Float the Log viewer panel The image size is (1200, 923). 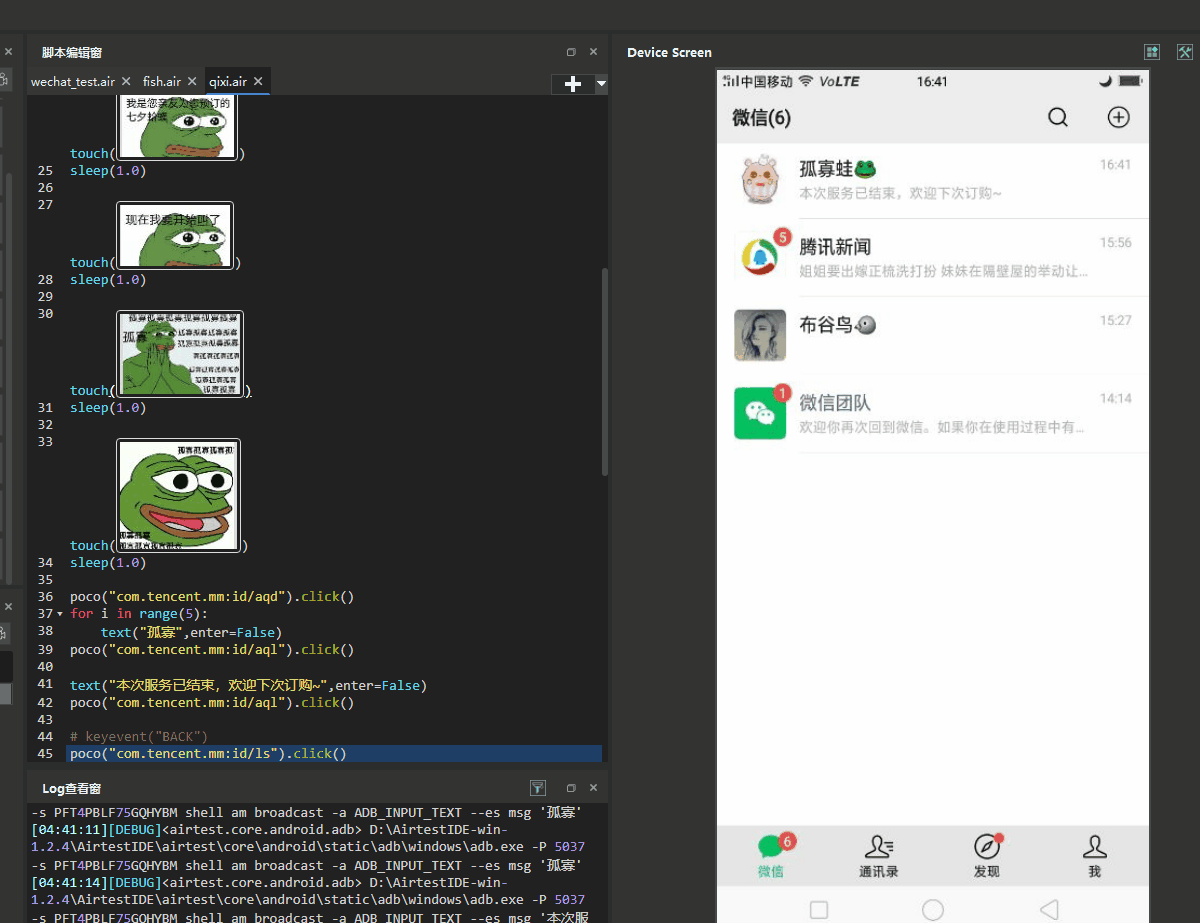click(571, 788)
